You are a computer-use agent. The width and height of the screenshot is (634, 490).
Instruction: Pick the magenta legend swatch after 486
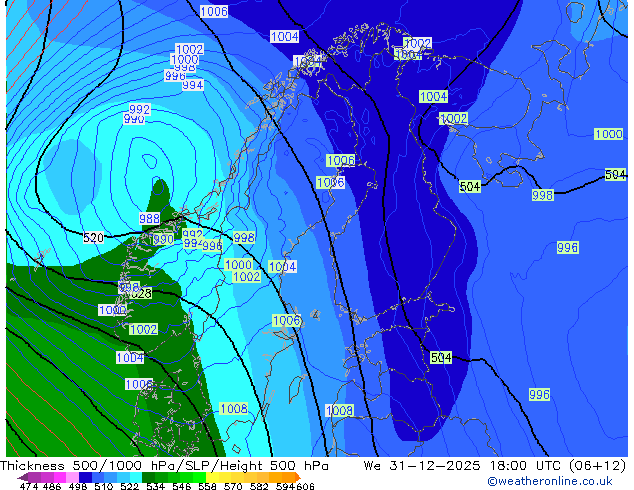click(x=60, y=477)
